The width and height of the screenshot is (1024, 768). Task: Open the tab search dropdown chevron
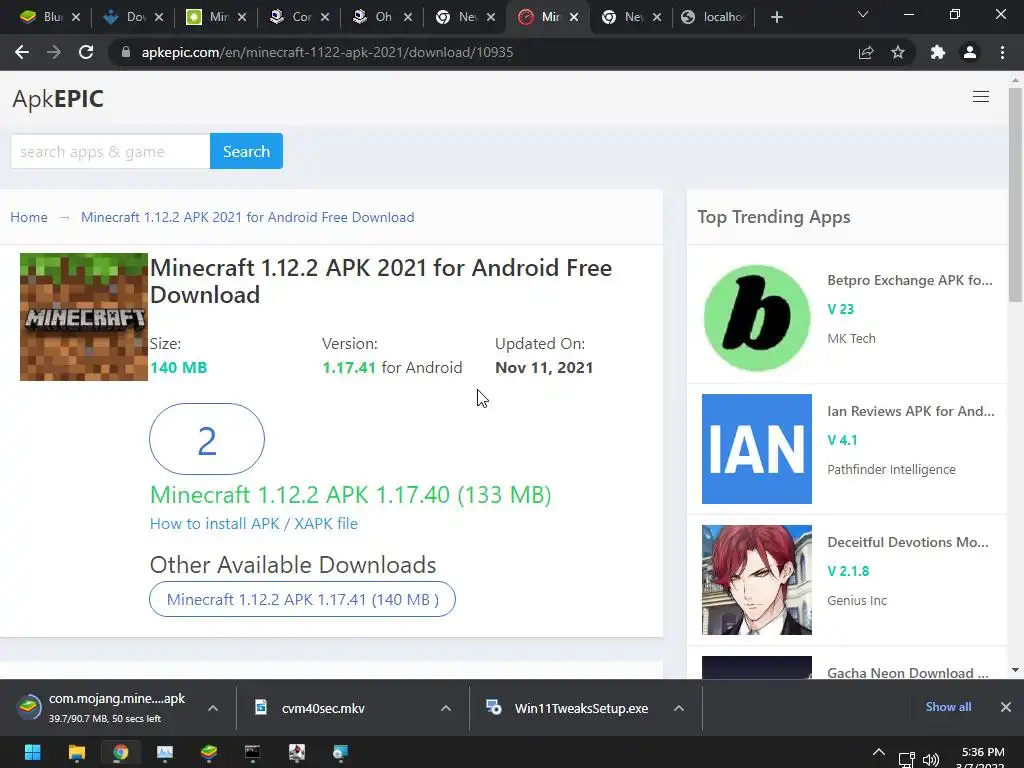click(863, 14)
